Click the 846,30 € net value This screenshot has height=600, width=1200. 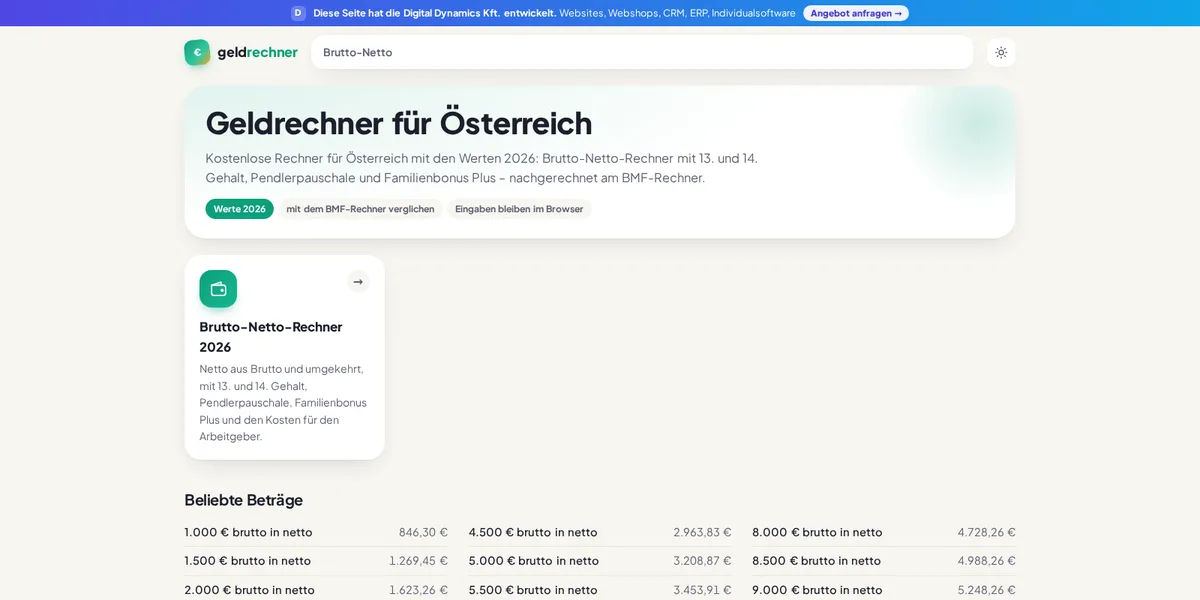point(423,532)
